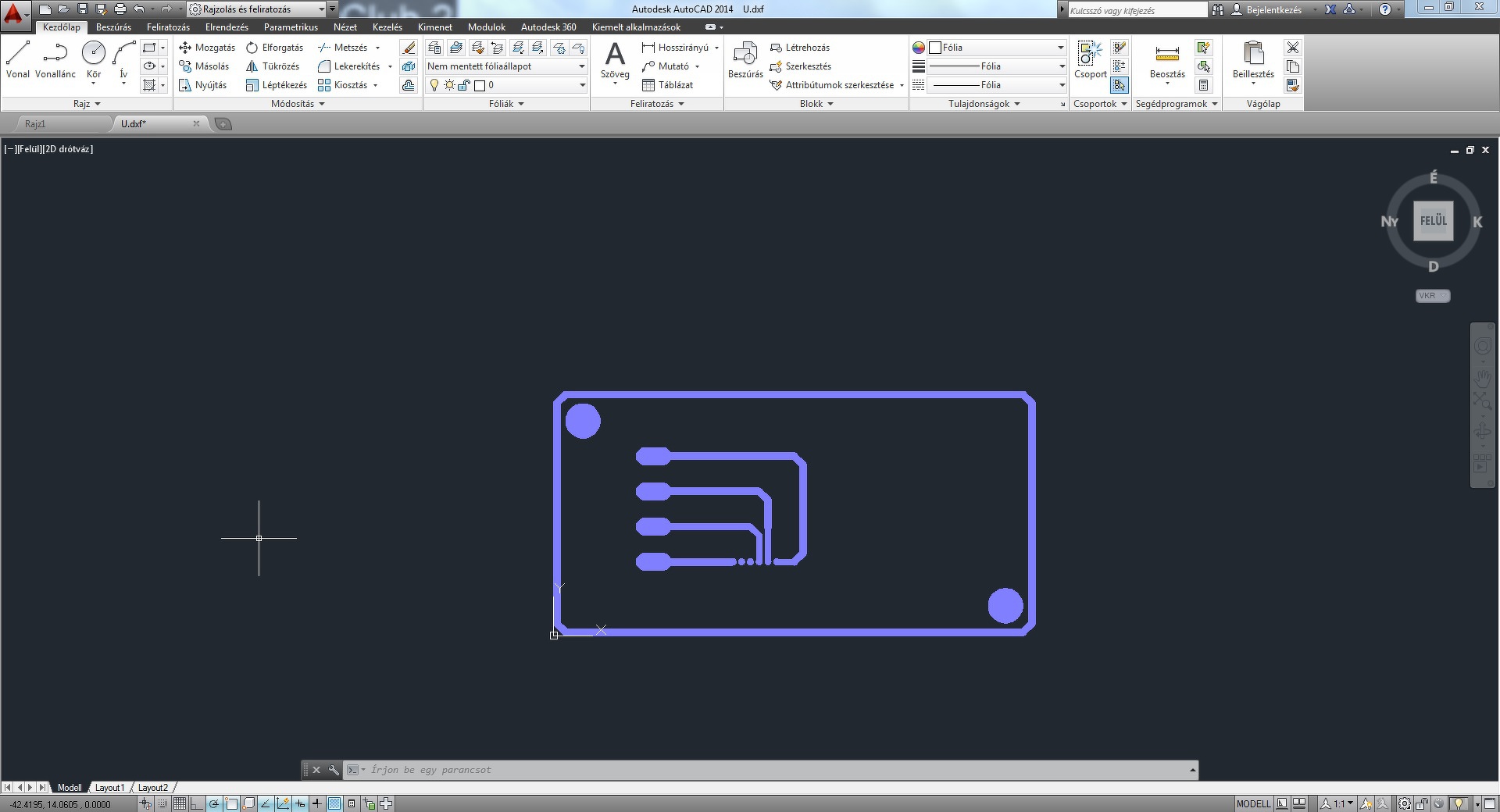Screen dimensions: 1500x812
Task: Click the Másolás copy tool
Action: click(x=204, y=66)
